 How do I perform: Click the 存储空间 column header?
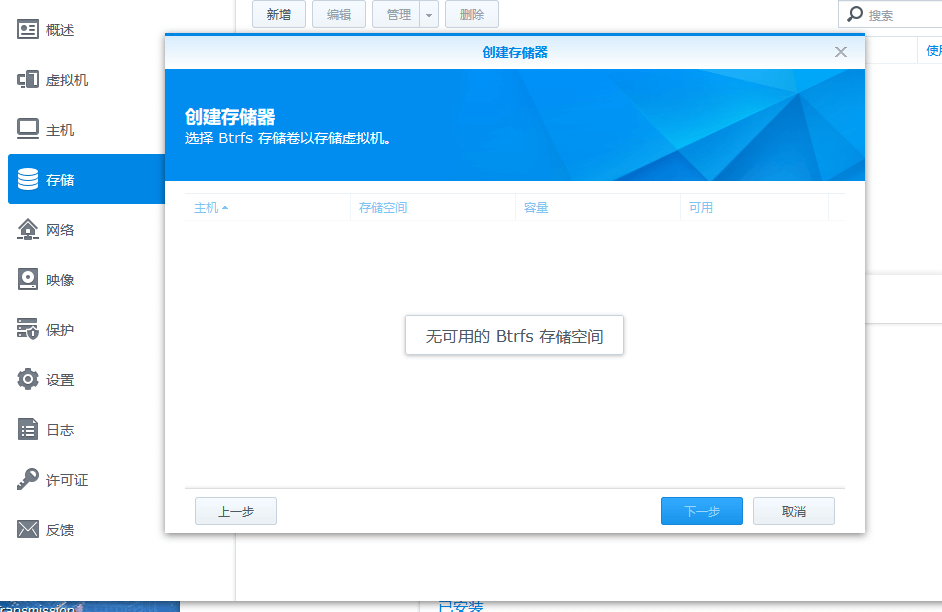(x=382, y=207)
